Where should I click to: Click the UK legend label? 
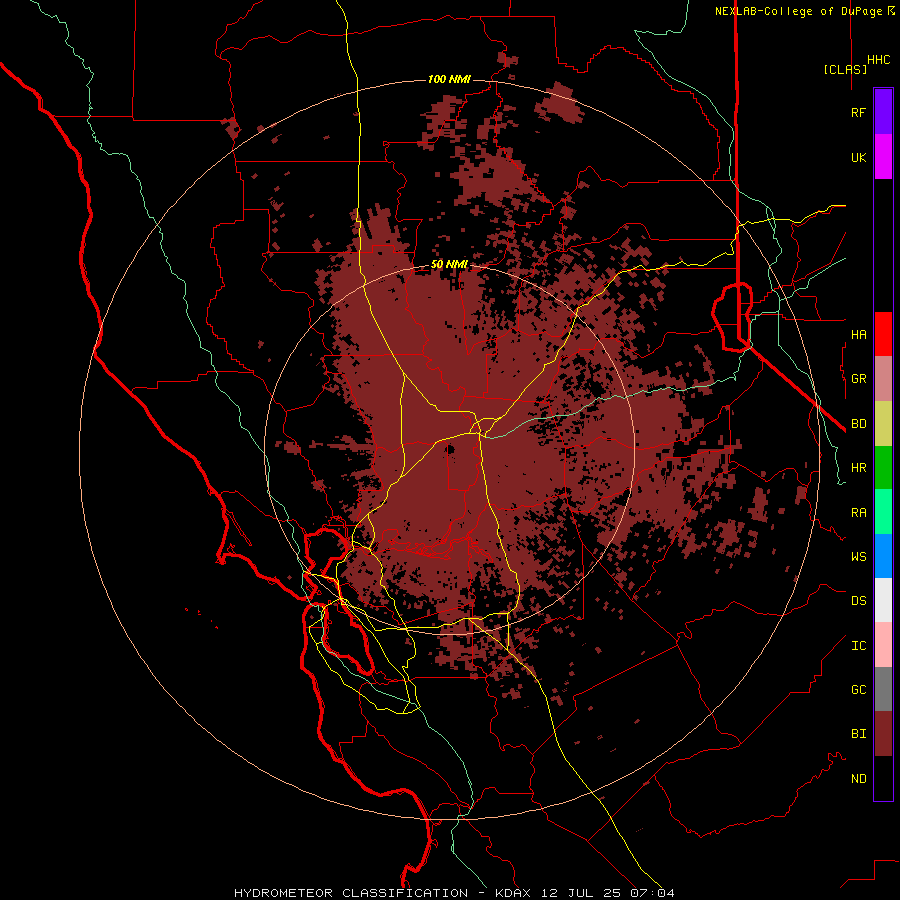pos(858,157)
